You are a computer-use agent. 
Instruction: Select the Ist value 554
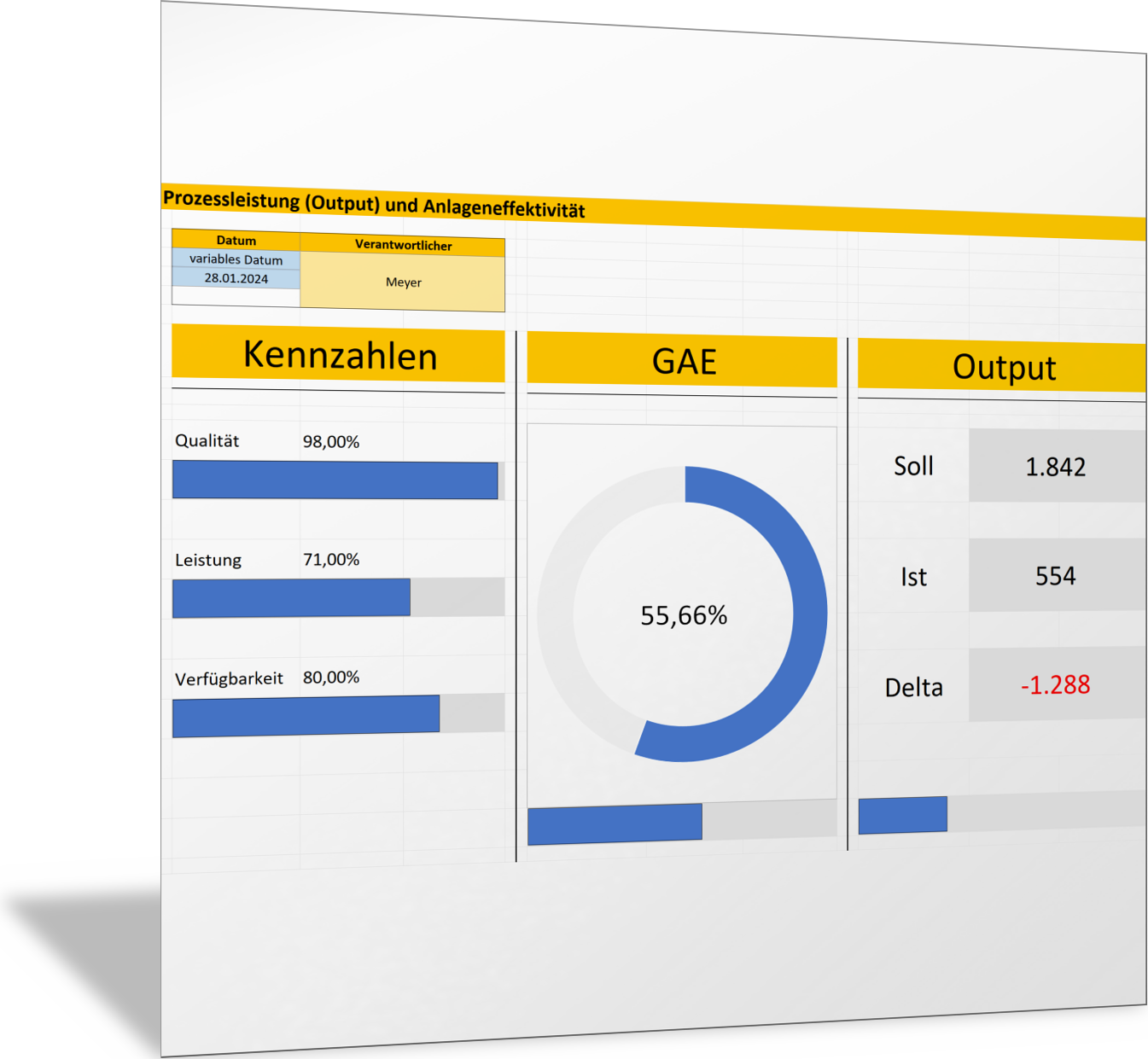click(1055, 576)
